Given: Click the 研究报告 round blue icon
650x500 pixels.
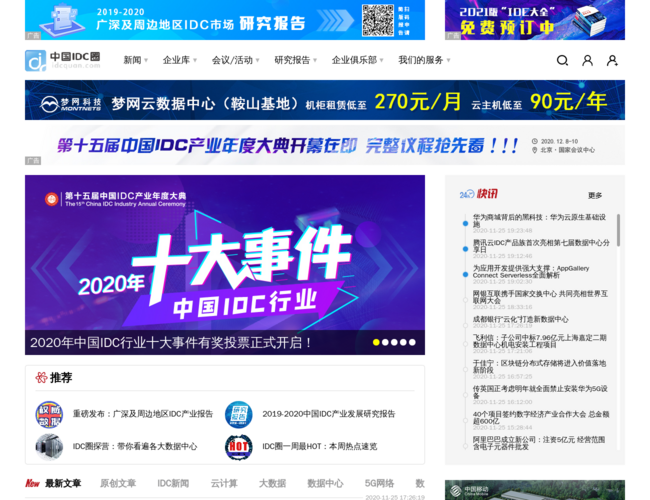Looking at the screenshot, I should coord(239,414).
